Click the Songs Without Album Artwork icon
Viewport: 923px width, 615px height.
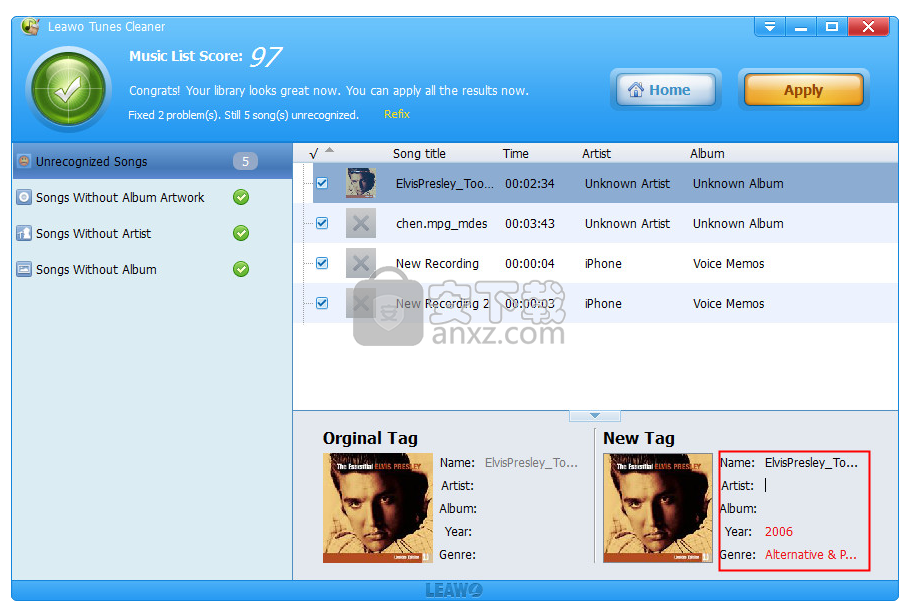point(24,197)
